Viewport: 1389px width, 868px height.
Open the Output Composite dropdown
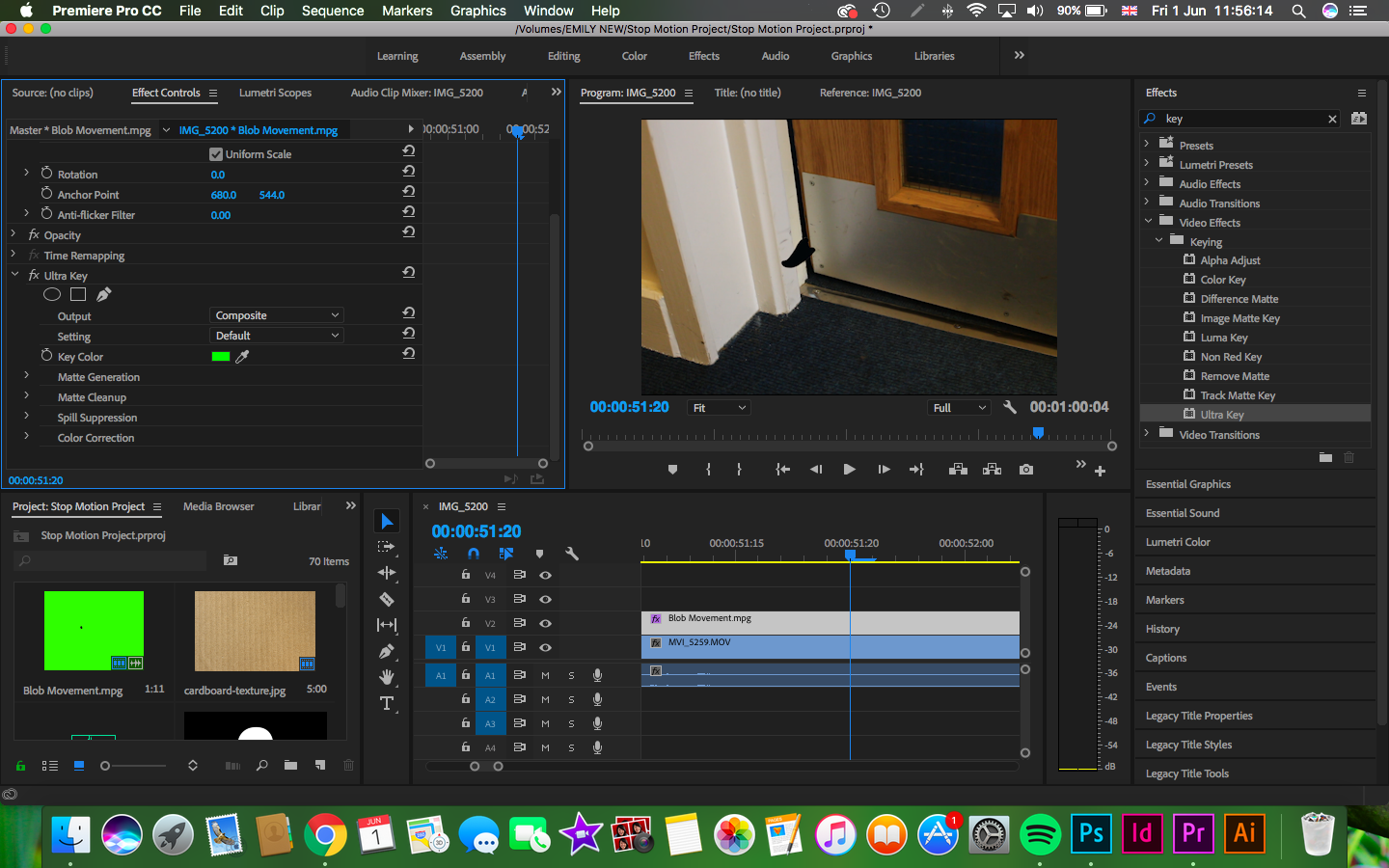click(276, 314)
